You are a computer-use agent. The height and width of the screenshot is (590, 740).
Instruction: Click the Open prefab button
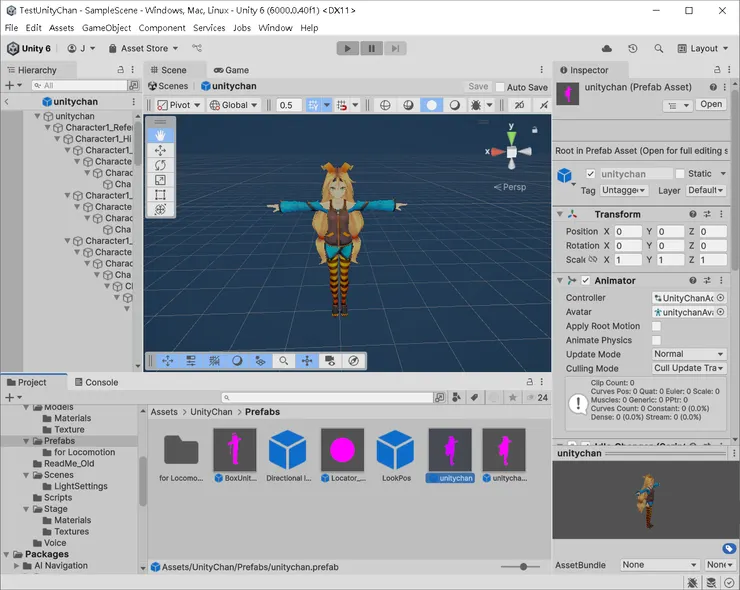(x=711, y=104)
